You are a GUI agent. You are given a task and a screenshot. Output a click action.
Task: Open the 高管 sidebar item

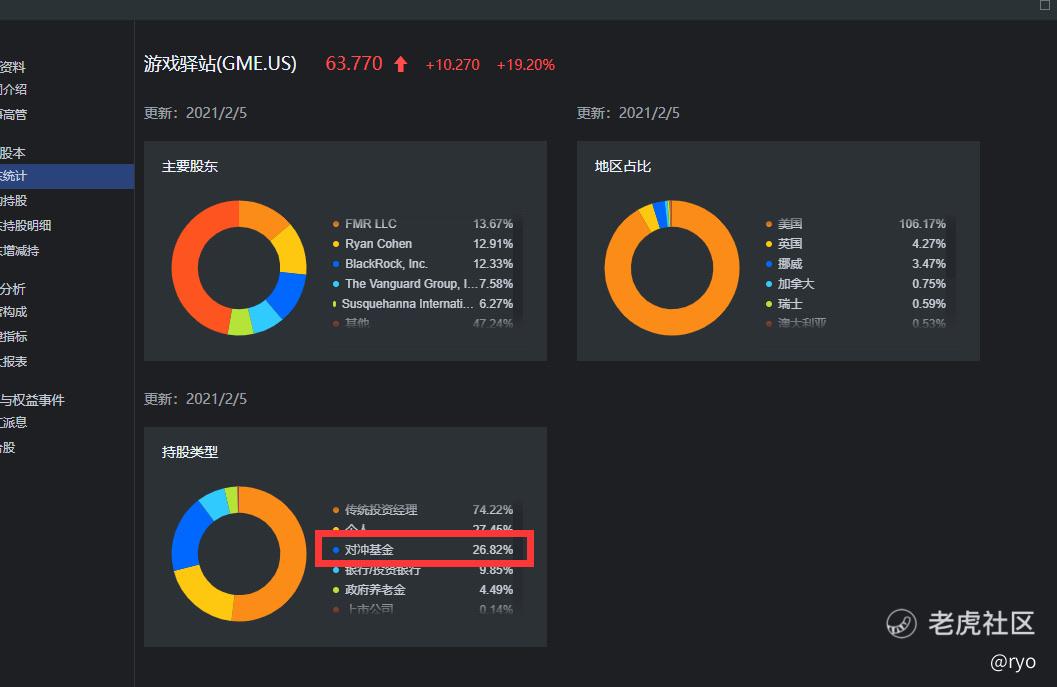pos(13,115)
